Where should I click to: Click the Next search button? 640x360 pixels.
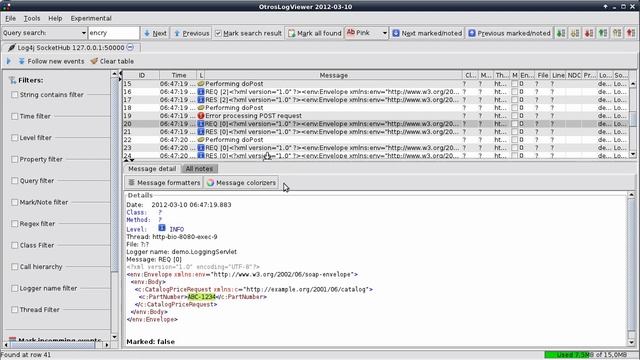(x=155, y=33)
